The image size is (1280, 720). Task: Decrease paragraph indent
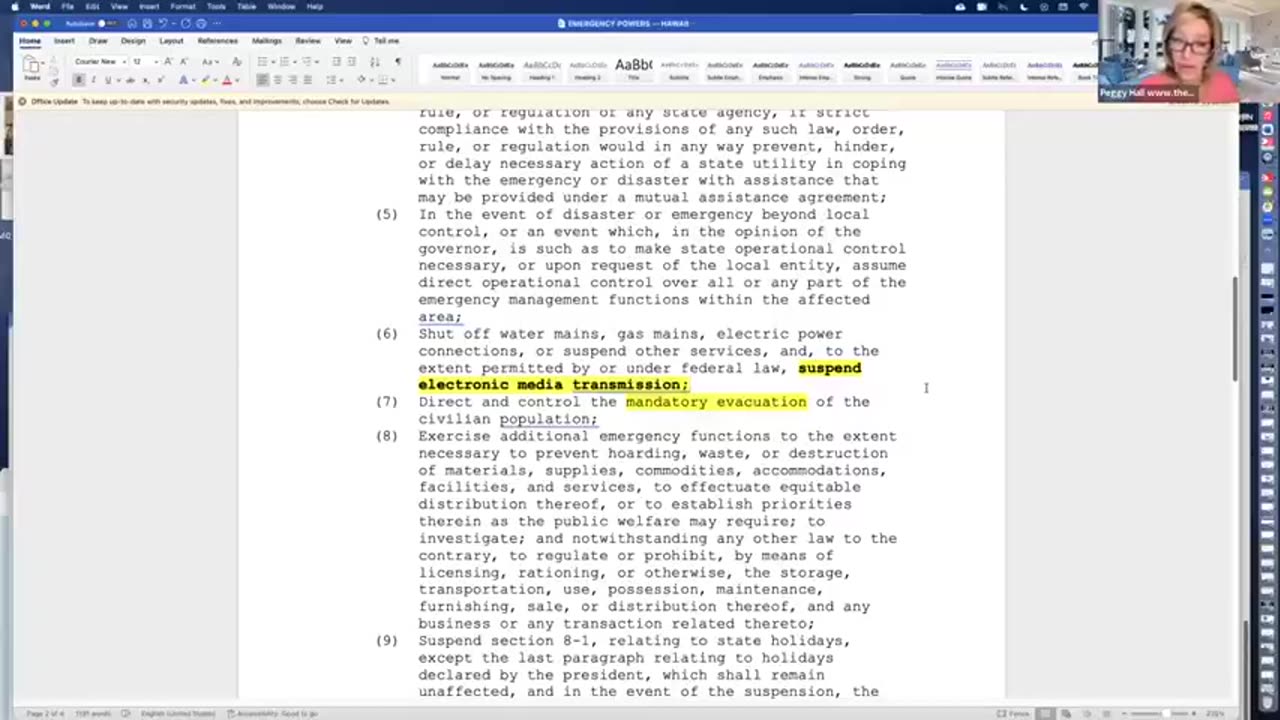(336, 62)
